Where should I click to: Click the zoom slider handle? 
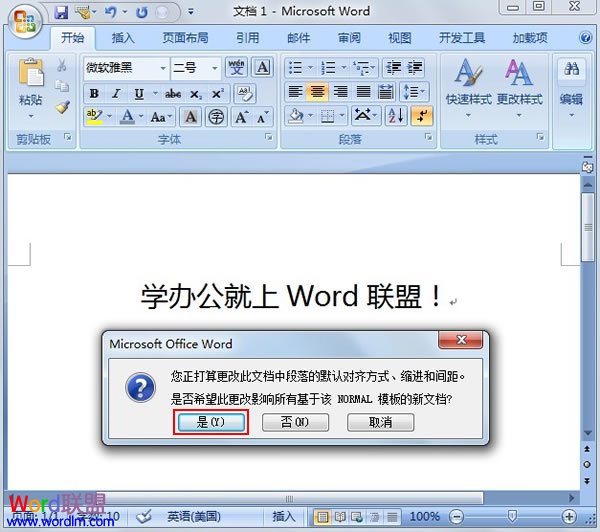[x=512, y=516]
